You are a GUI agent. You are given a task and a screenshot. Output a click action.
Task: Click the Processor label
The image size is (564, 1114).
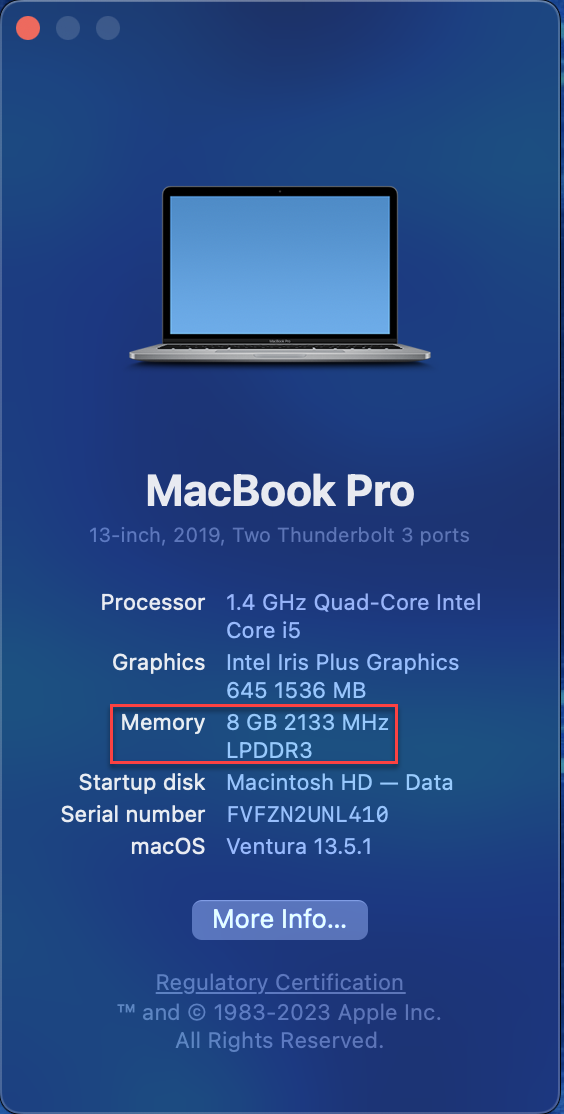pyautogui.click(x=153, y=602)
